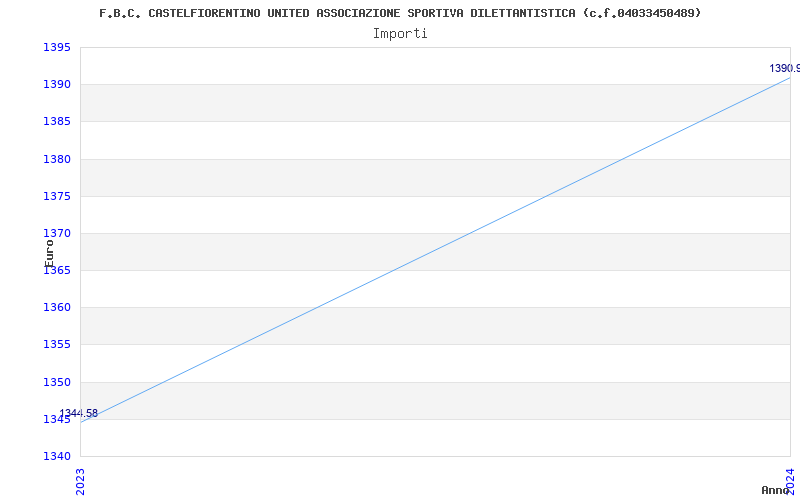This screenshot has width=800, height=500.
Task: Click the 1390 y-axis tick label
Action: pos(57,85)
